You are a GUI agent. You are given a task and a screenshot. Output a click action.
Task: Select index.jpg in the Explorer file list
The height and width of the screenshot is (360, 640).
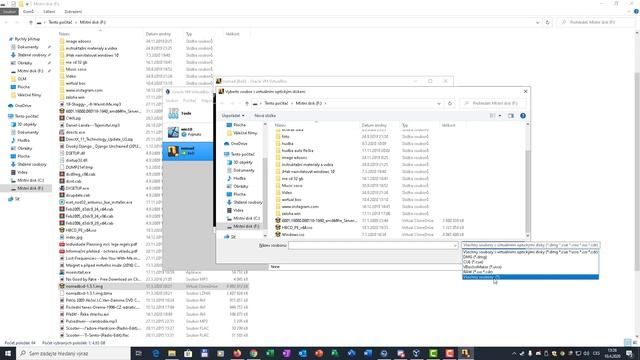pos(74,237)
